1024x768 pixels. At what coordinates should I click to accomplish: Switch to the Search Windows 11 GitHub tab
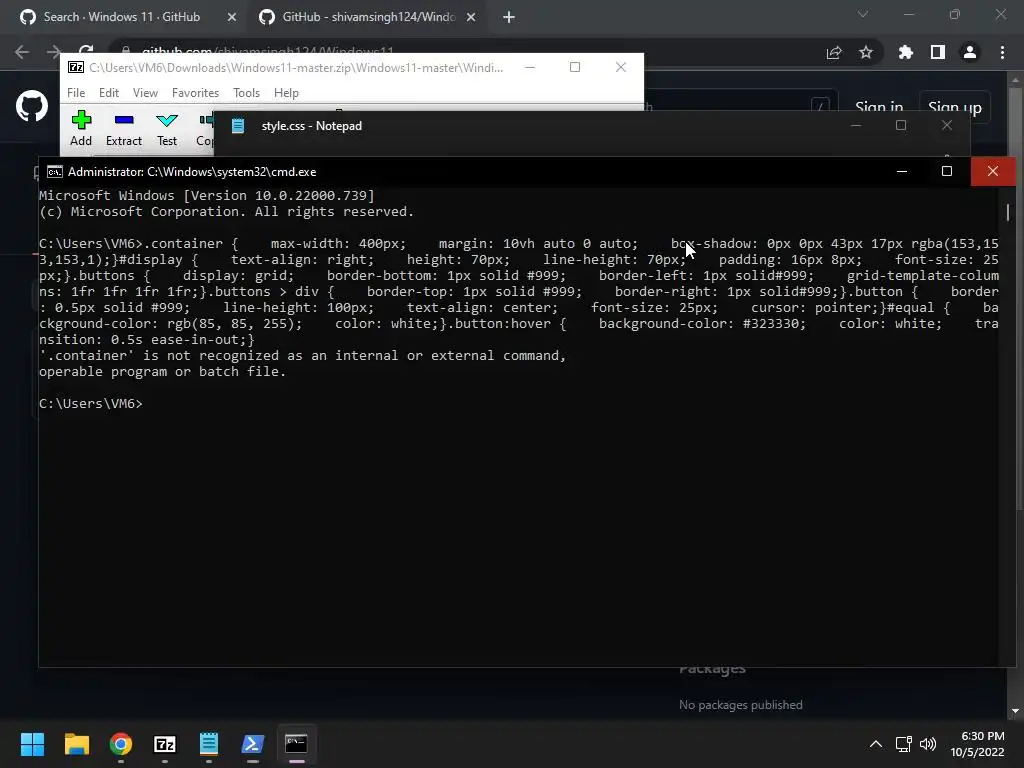[x=121, y=17]
